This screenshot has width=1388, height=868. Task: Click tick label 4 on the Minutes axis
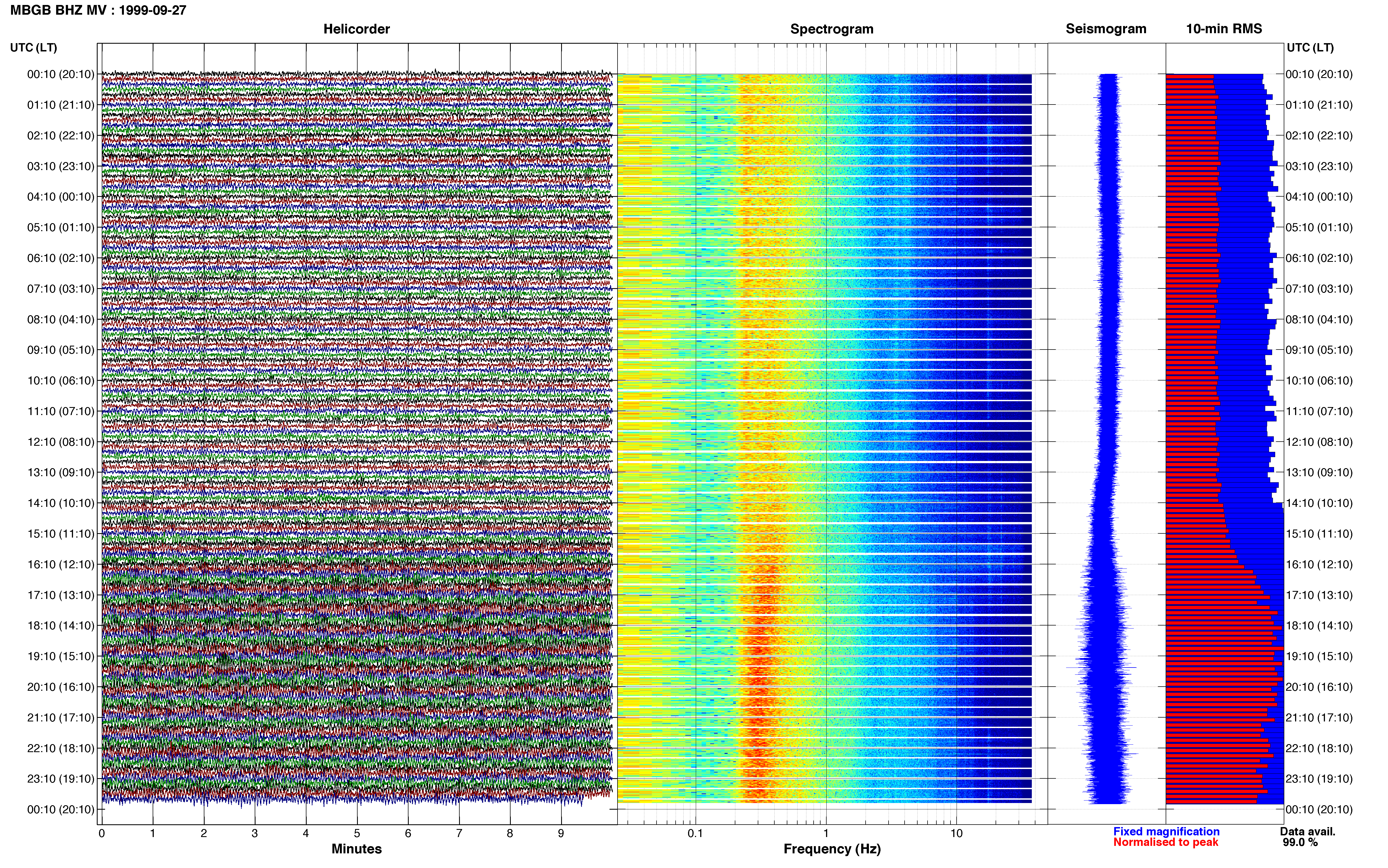click(306, 833)
